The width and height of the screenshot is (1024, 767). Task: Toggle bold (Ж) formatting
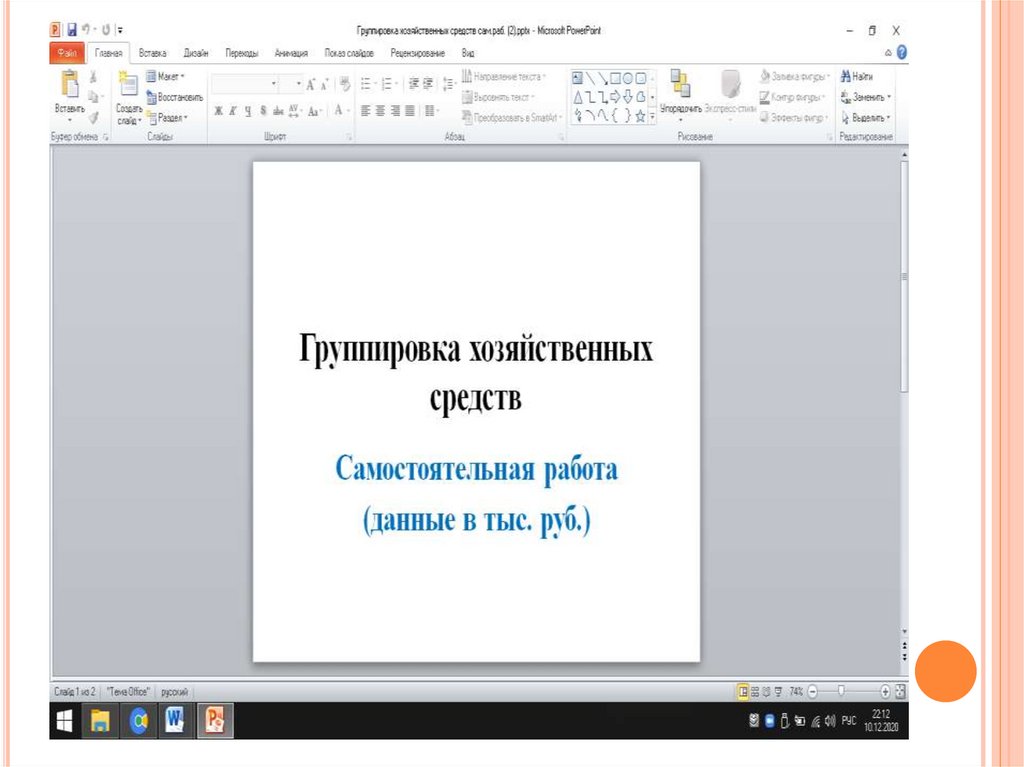coord(218,112)
